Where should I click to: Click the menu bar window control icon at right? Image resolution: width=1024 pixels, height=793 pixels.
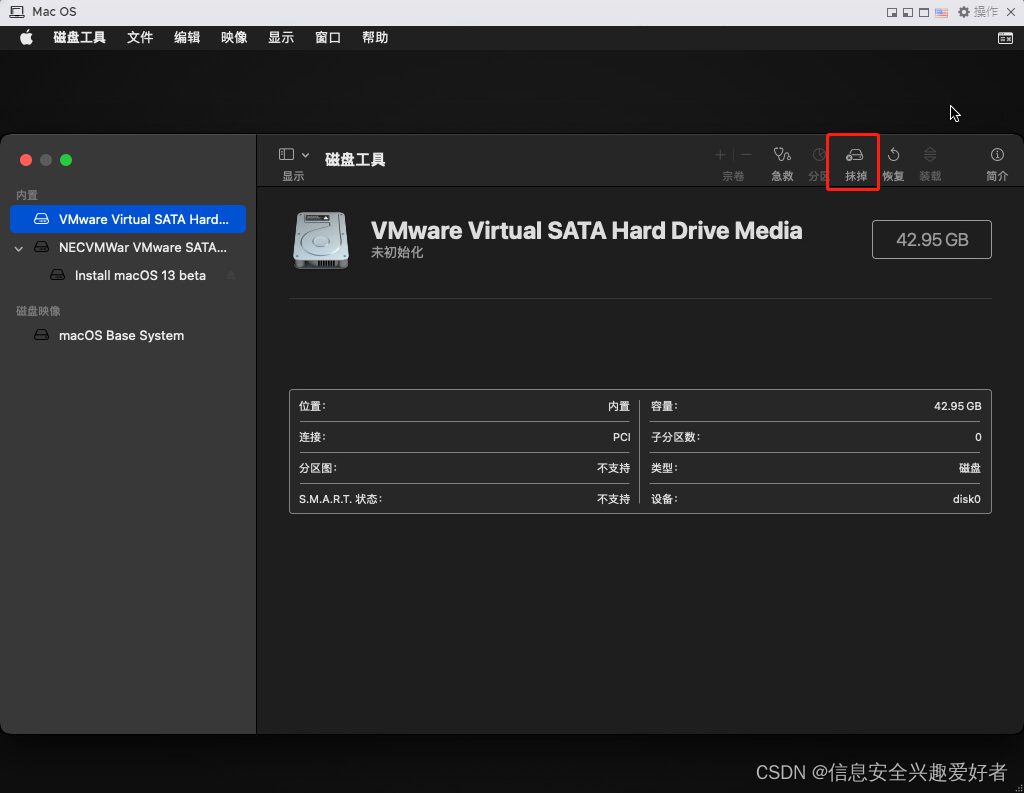pos(1005,39)
